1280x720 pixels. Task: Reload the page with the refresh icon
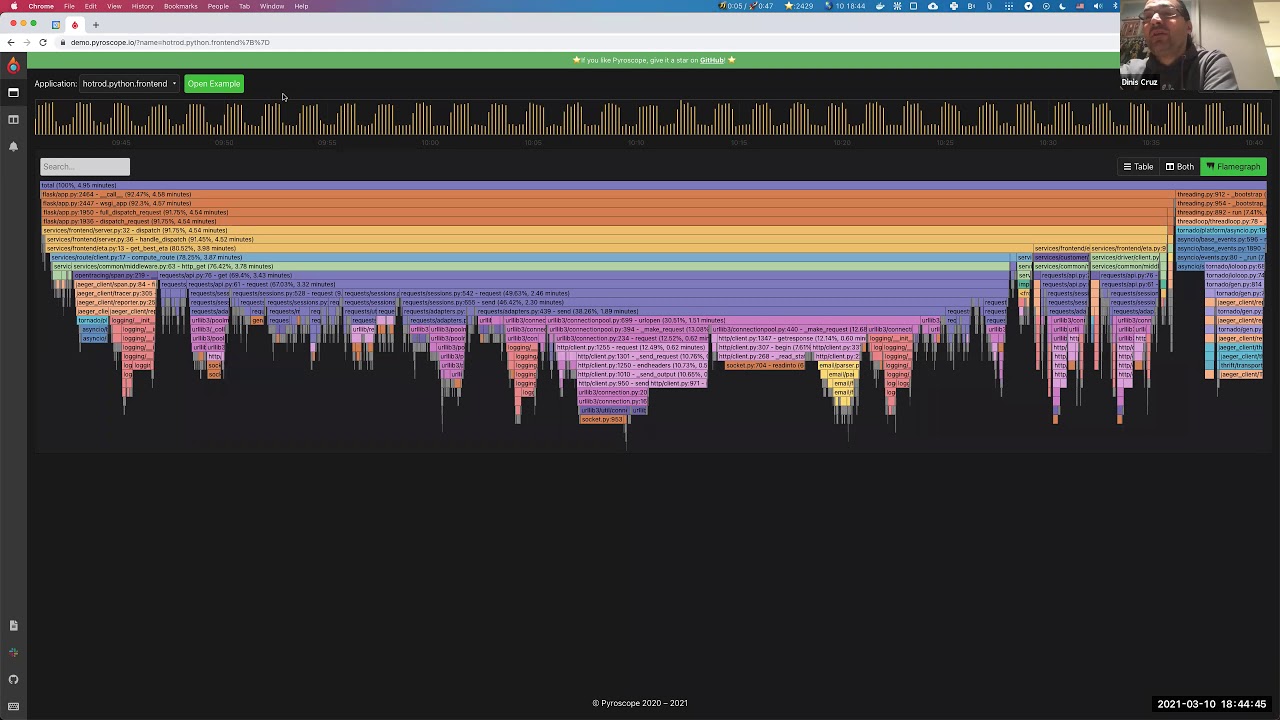43,42
